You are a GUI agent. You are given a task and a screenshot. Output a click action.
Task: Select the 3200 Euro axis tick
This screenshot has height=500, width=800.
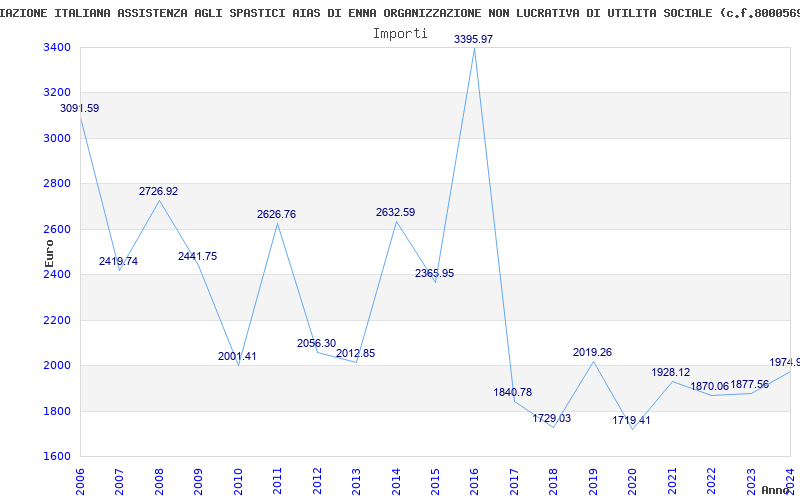57,92
